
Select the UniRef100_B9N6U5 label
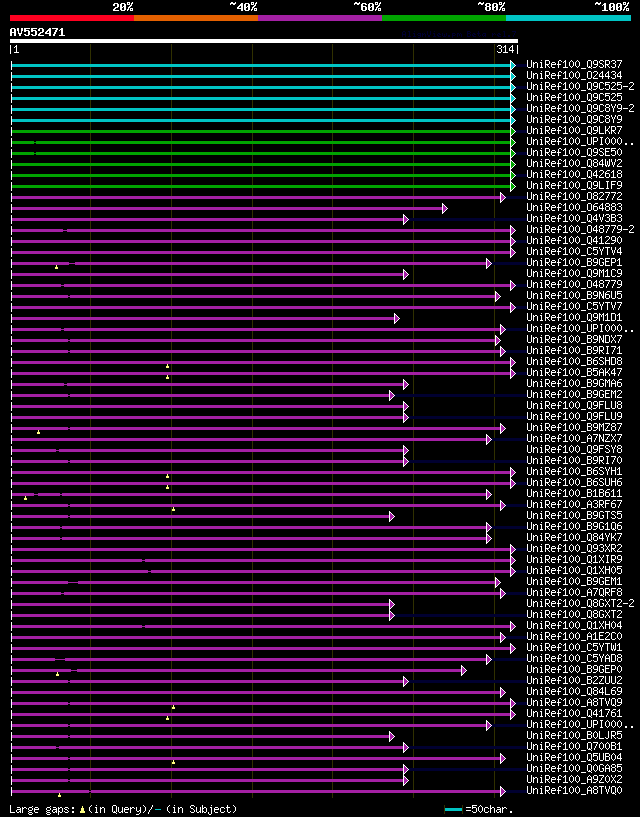tap(574, 295)
